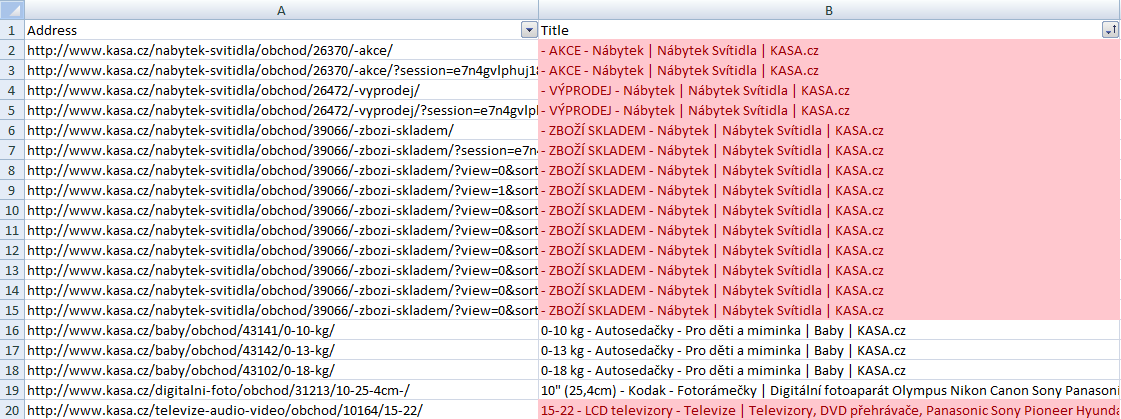The width and height of the screenshot is (1121, 419).
Task: Select 0-13 kg Autosedačky title cell
Action: coord(829,350)
